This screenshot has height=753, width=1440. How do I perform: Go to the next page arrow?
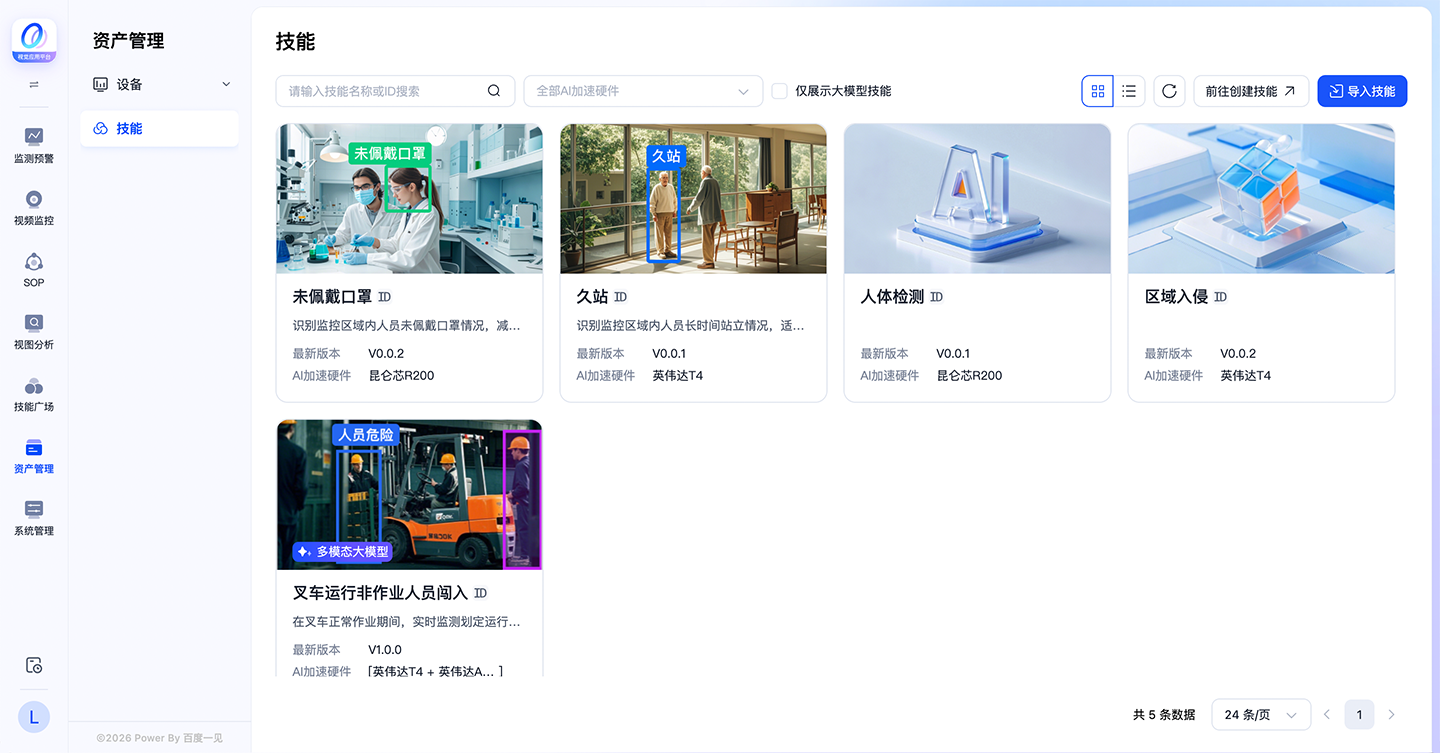click(x=1391, y=715)
